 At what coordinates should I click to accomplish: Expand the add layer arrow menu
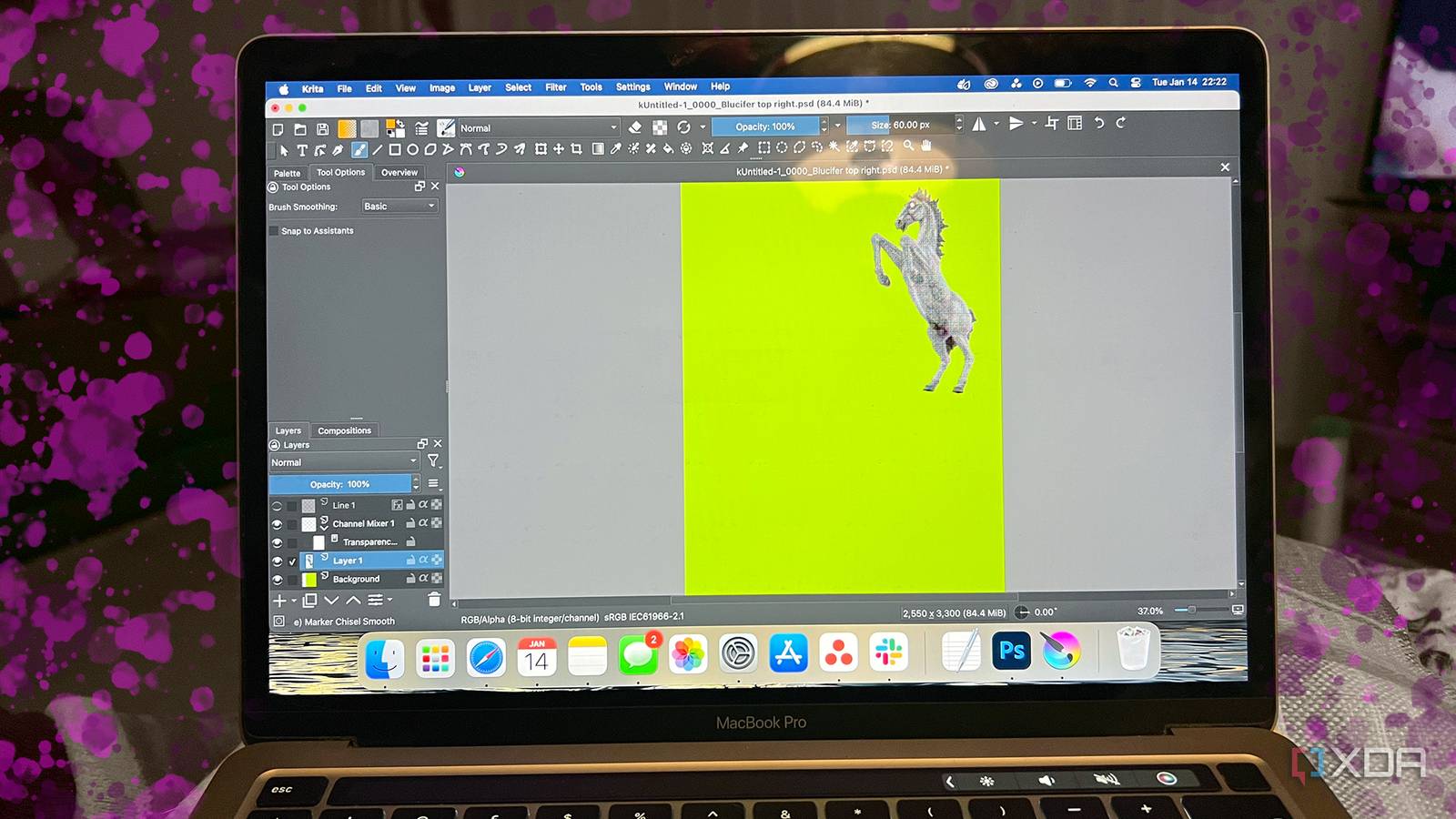click(294, 602)
